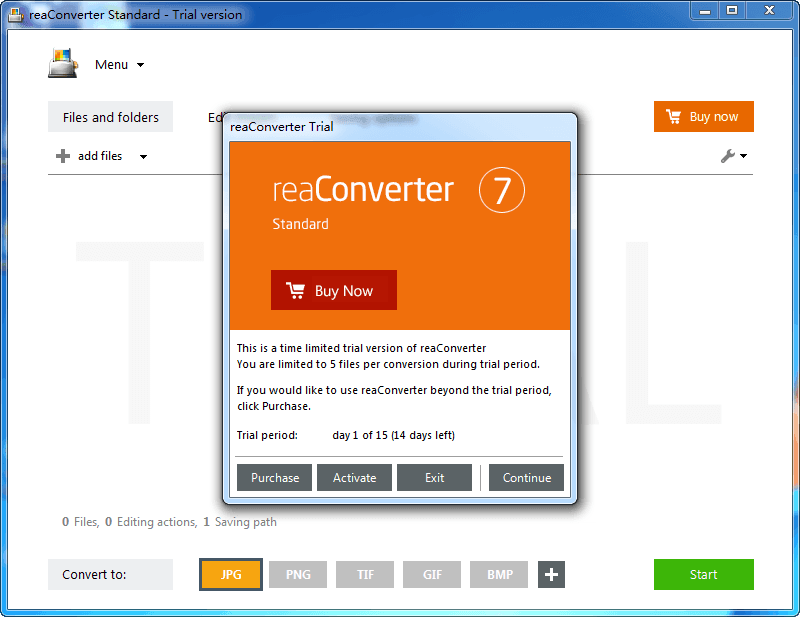Open the wrench settings icon
Viewport: 800px width, 617px height.
click(728, 156)
